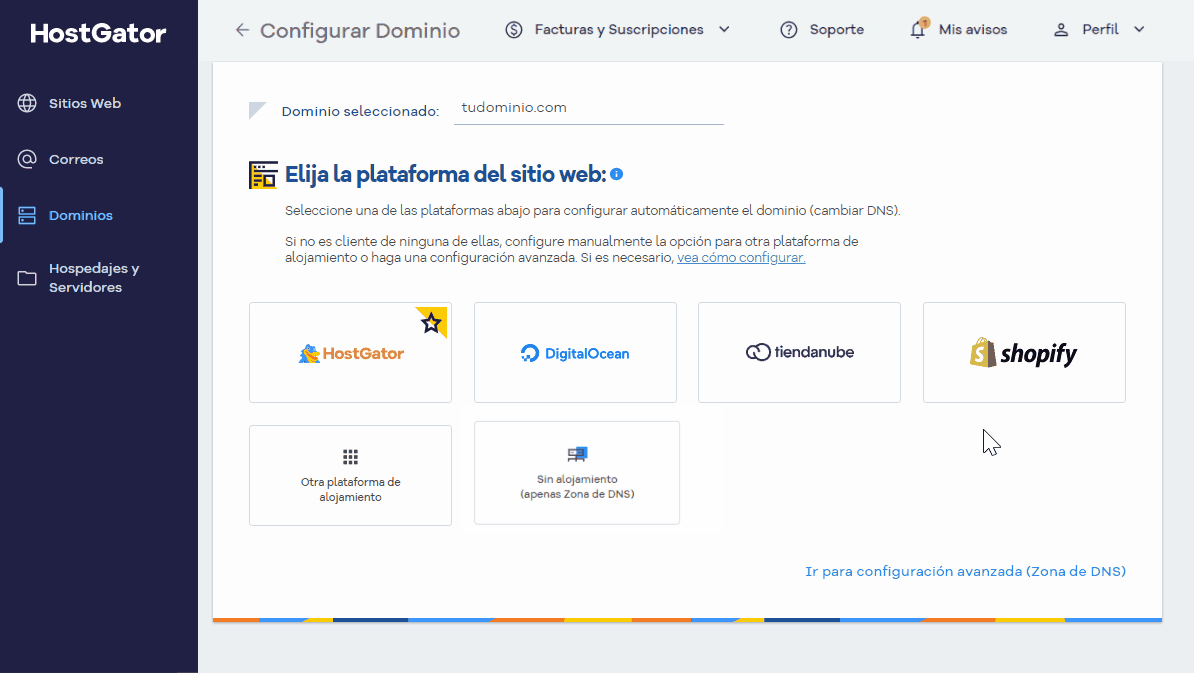Viewport: 1194px width, 673px height.
Task: Choose the DigitalOcean platform card
Action: coord(576,352)
